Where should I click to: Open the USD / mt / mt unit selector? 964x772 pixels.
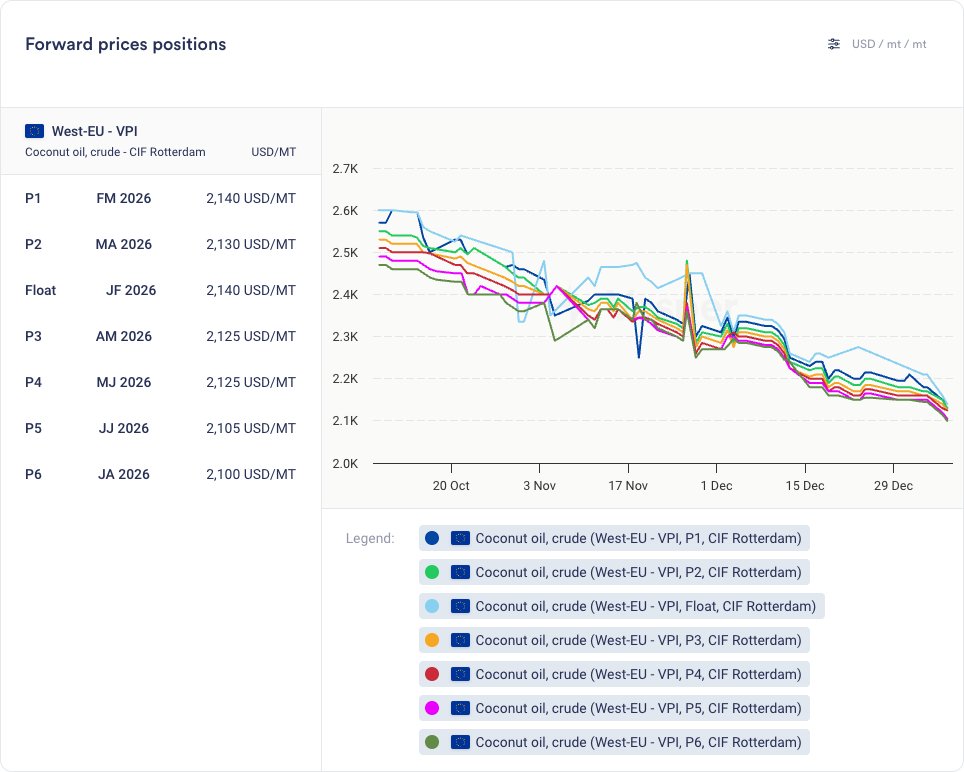pos(888,44)
